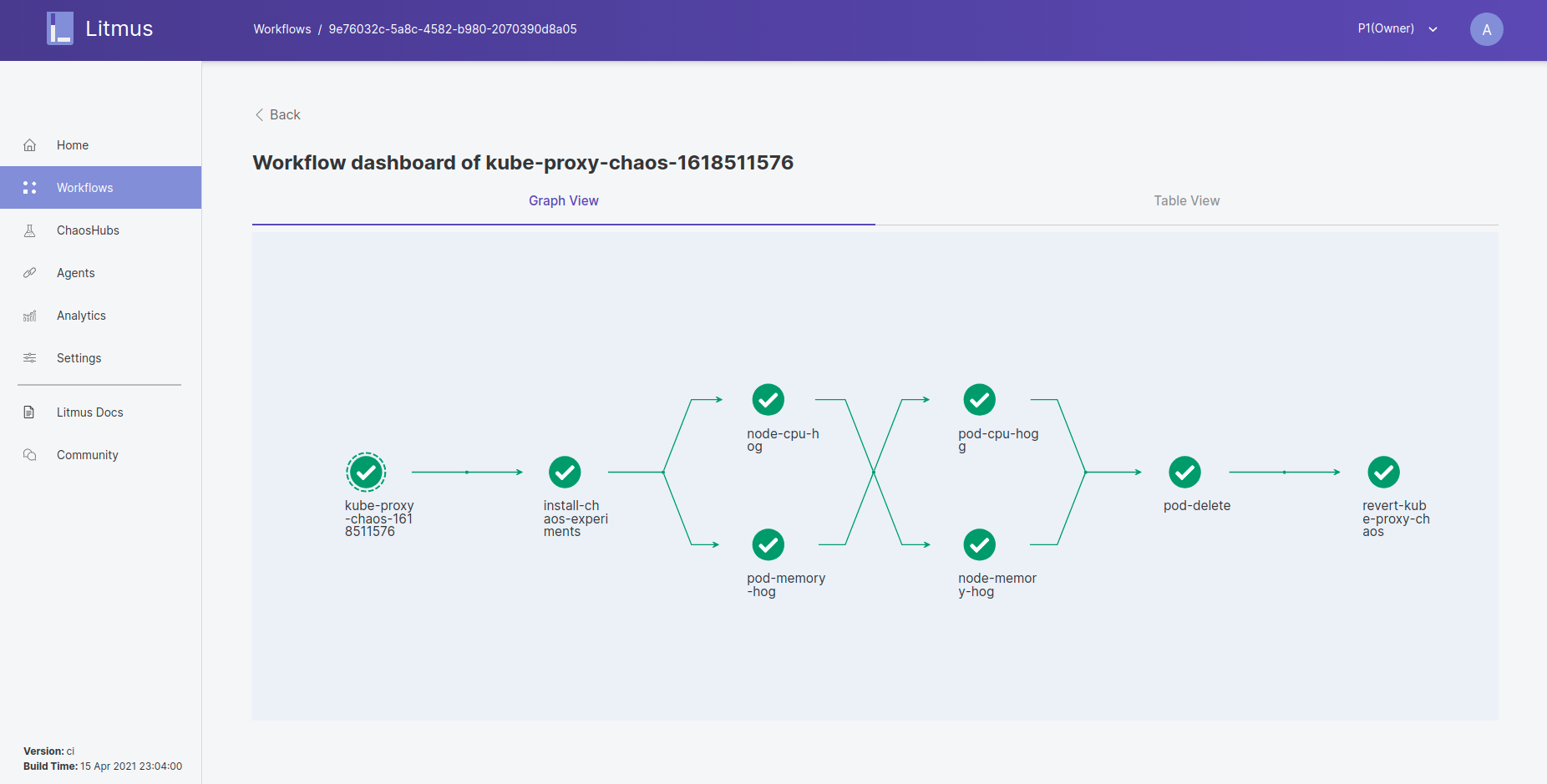This screenshot has height=784, width=1547.
Task: Select the kube-proxy-chaos-1618511576 root node
Action: [366, 473]
